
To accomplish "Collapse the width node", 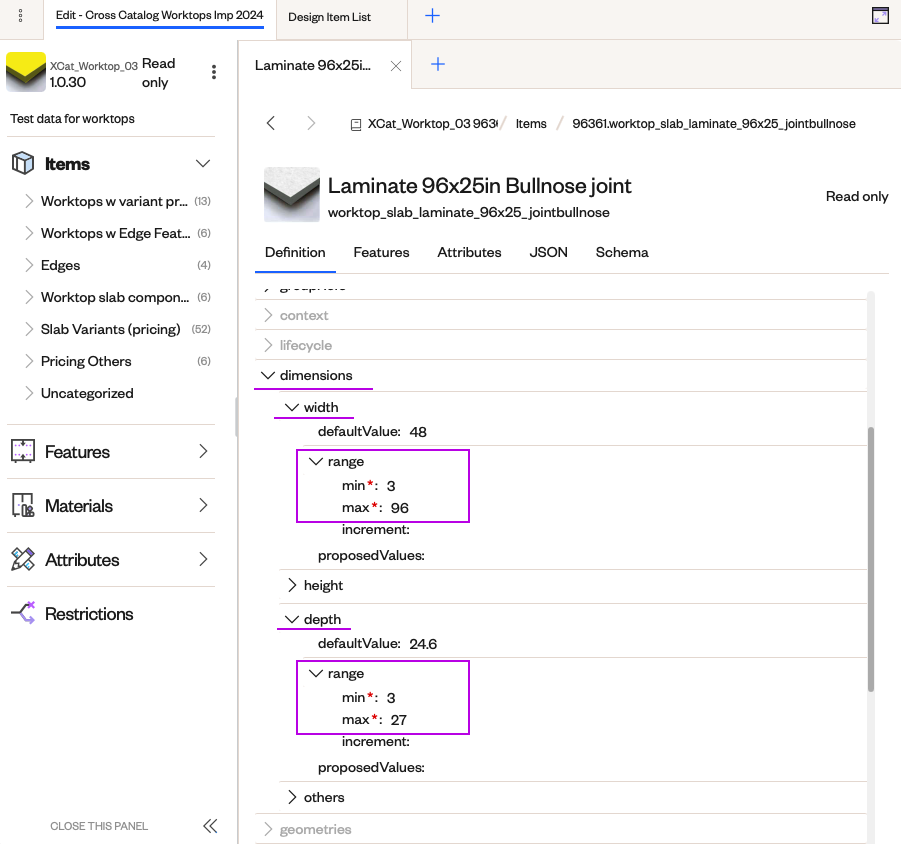I will point(292,407).
